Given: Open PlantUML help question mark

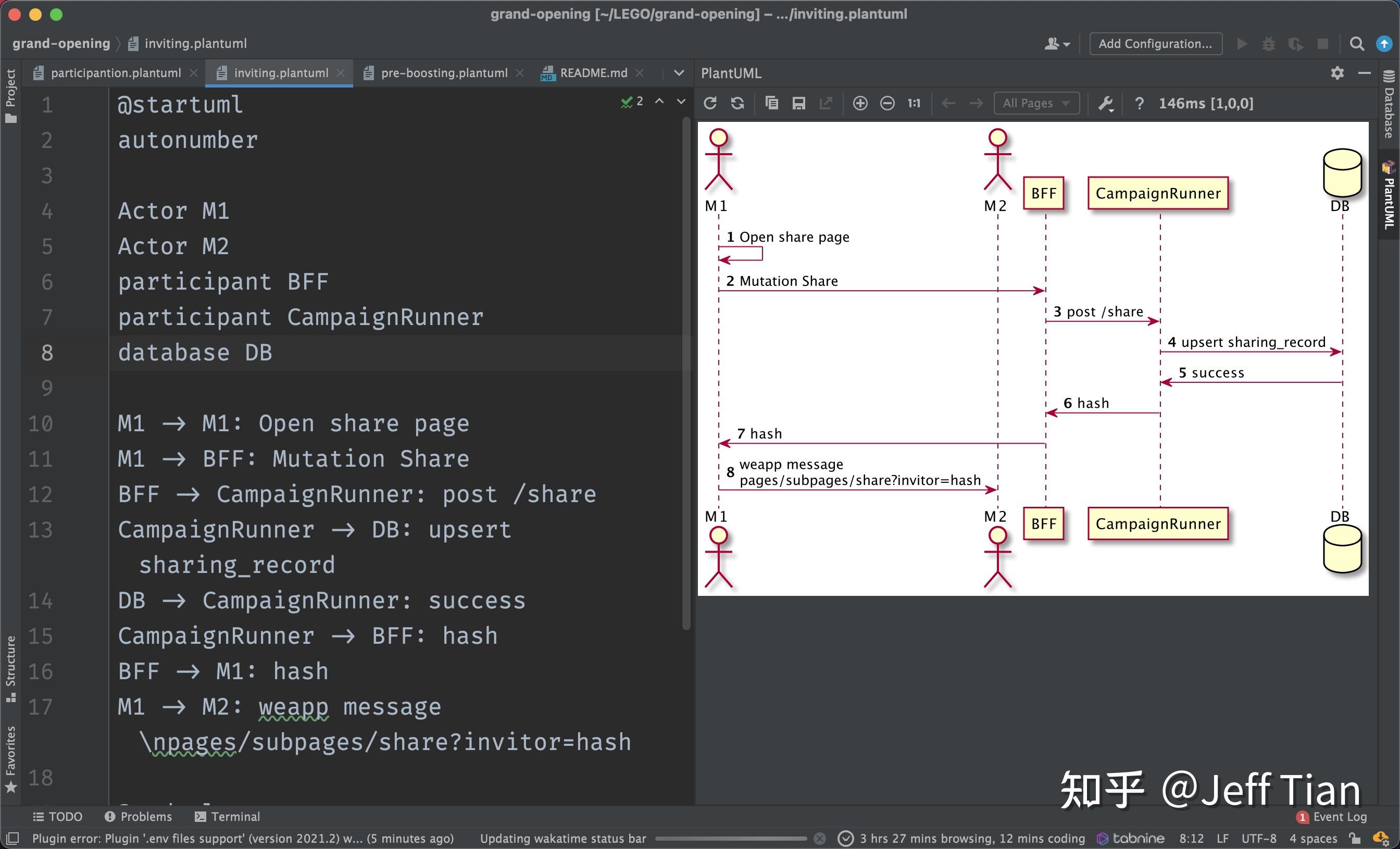Looking at the screenshot, I should coord(1139,103).
